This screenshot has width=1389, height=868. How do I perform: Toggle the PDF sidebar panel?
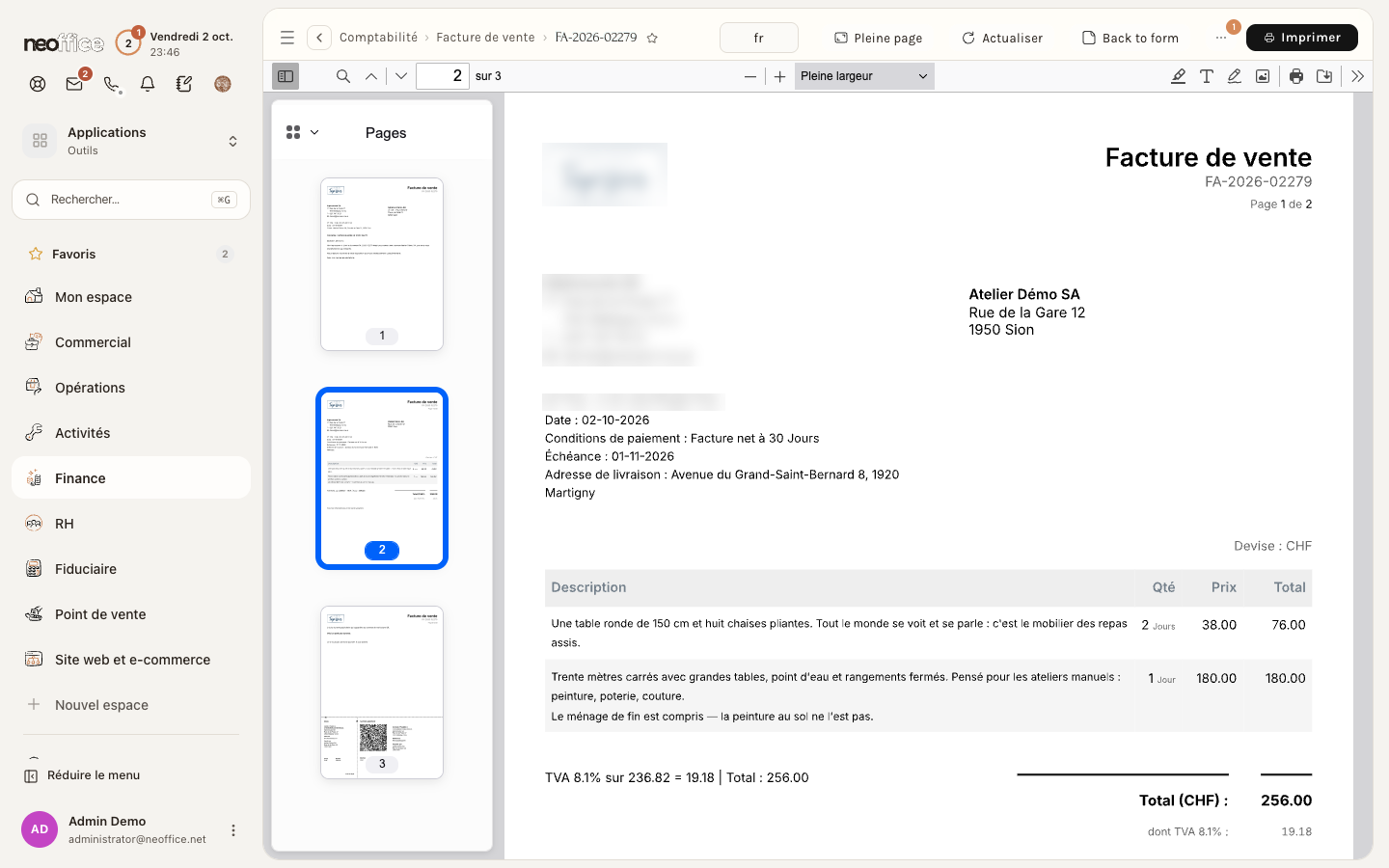point(286,76)
